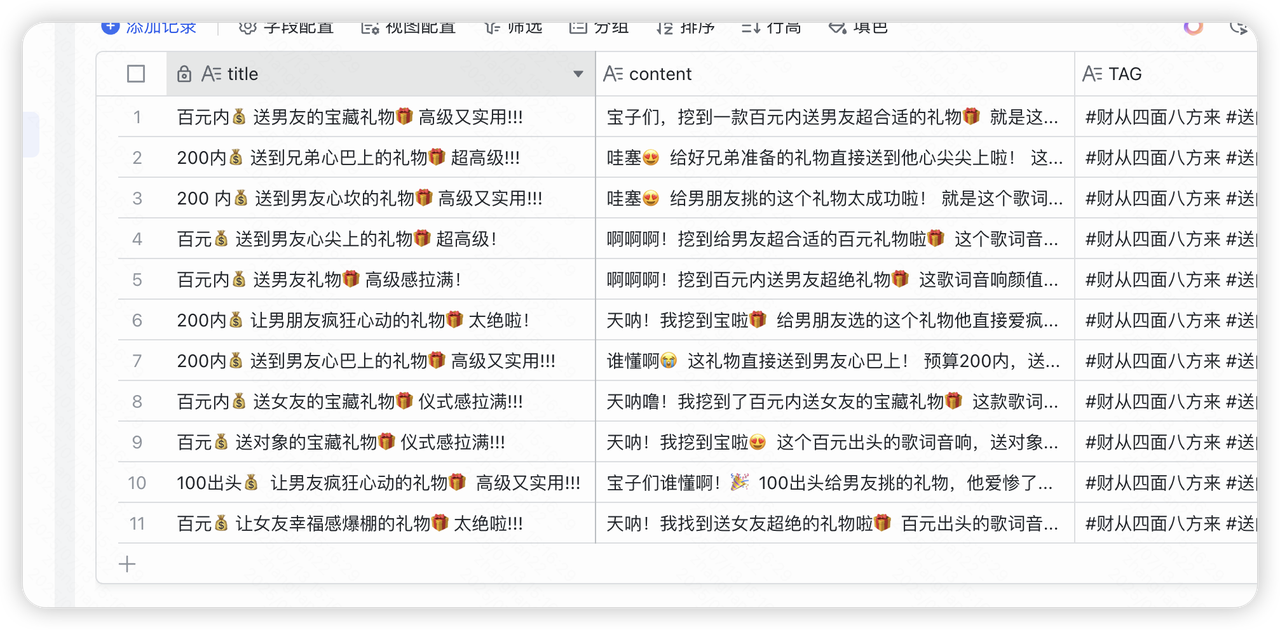
Task: Open 字段配置 field settings in toolbar
Action: coord(286,27)
